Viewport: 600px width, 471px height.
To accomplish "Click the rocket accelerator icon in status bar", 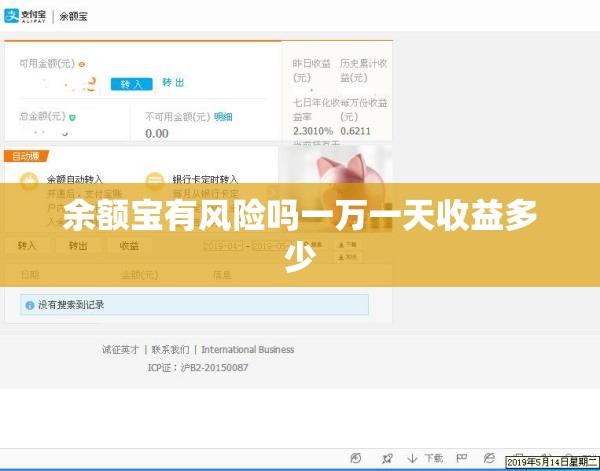I will (x=387, y=458).
